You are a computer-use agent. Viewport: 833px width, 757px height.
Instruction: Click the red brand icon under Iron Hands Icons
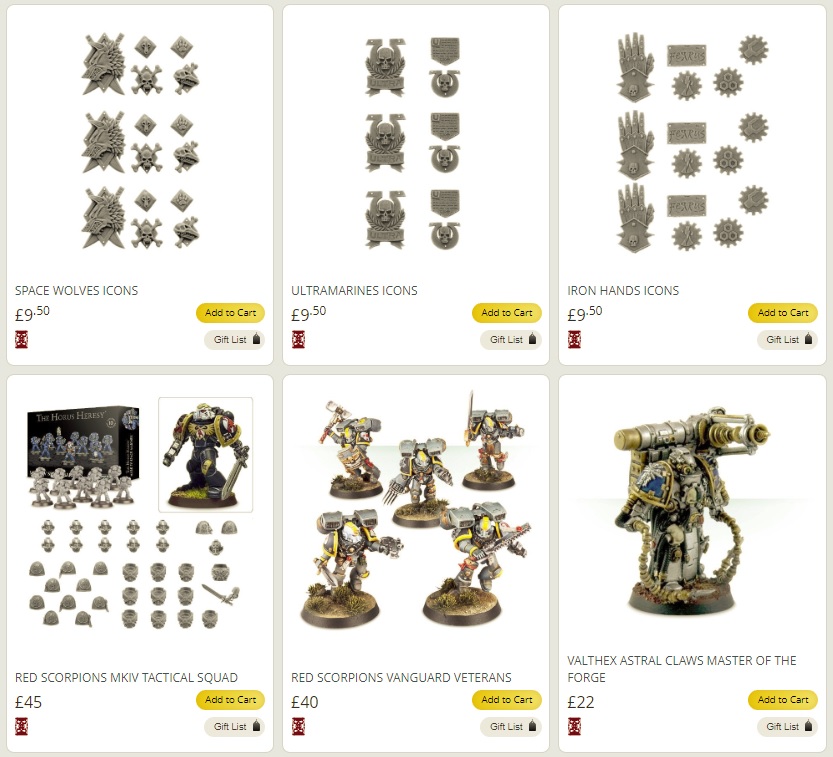point(574,339)
